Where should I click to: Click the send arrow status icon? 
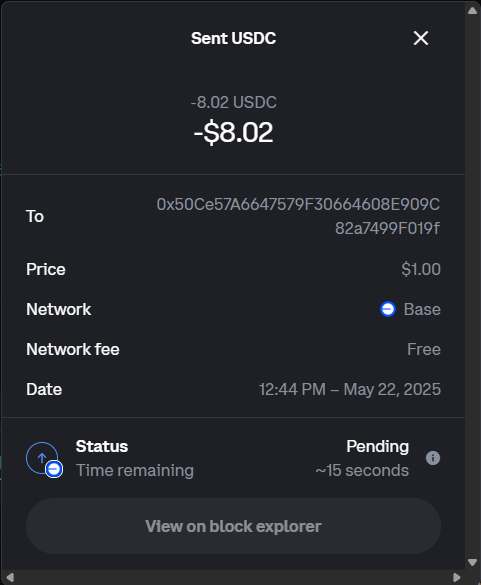[x=41, y=457]
